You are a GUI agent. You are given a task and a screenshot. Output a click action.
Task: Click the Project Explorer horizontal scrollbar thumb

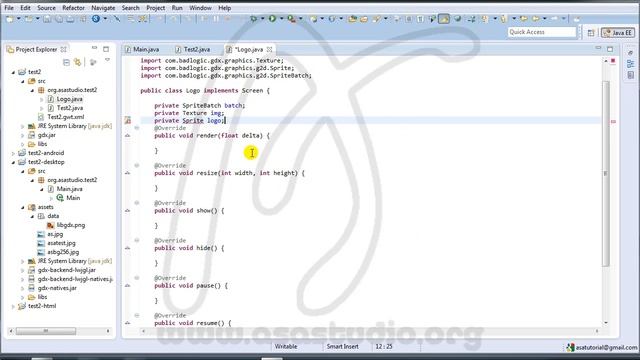click(45, 331)
